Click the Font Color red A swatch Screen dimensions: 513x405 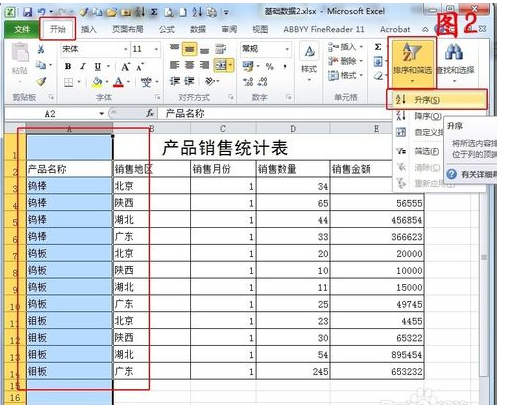pyautogui.click(x=118, y=82)
